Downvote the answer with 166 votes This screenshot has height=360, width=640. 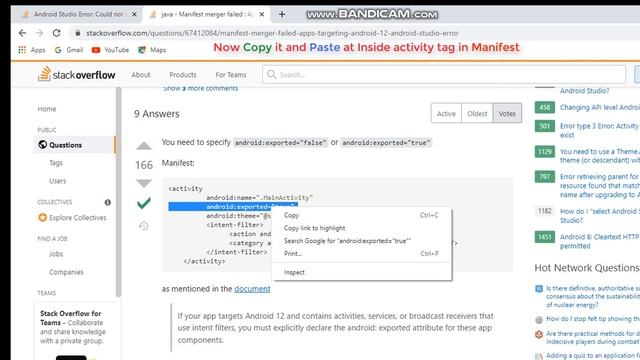144,183
